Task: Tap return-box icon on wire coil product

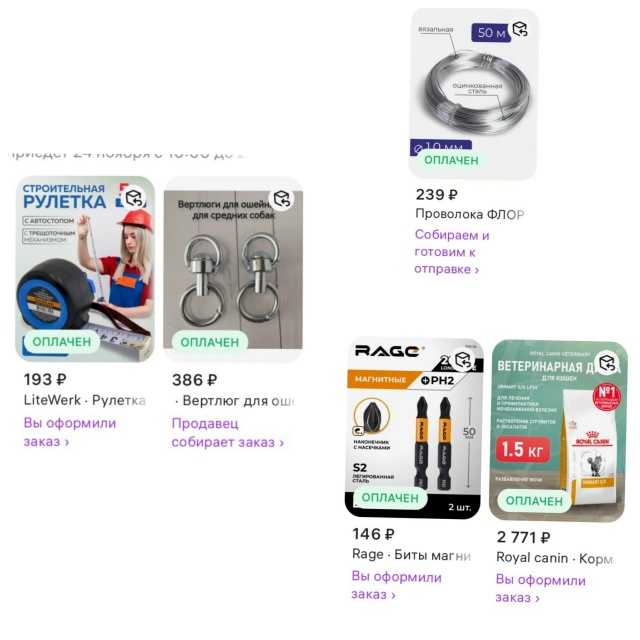Action: (x=520, y=29)
